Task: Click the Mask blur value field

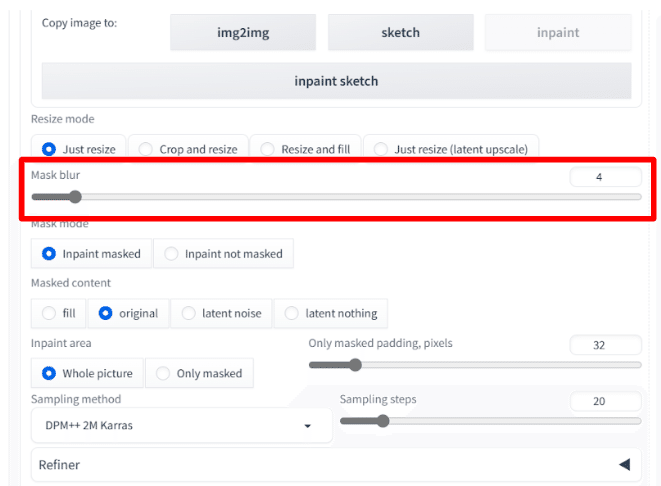Action: click(x=605, y=177)
